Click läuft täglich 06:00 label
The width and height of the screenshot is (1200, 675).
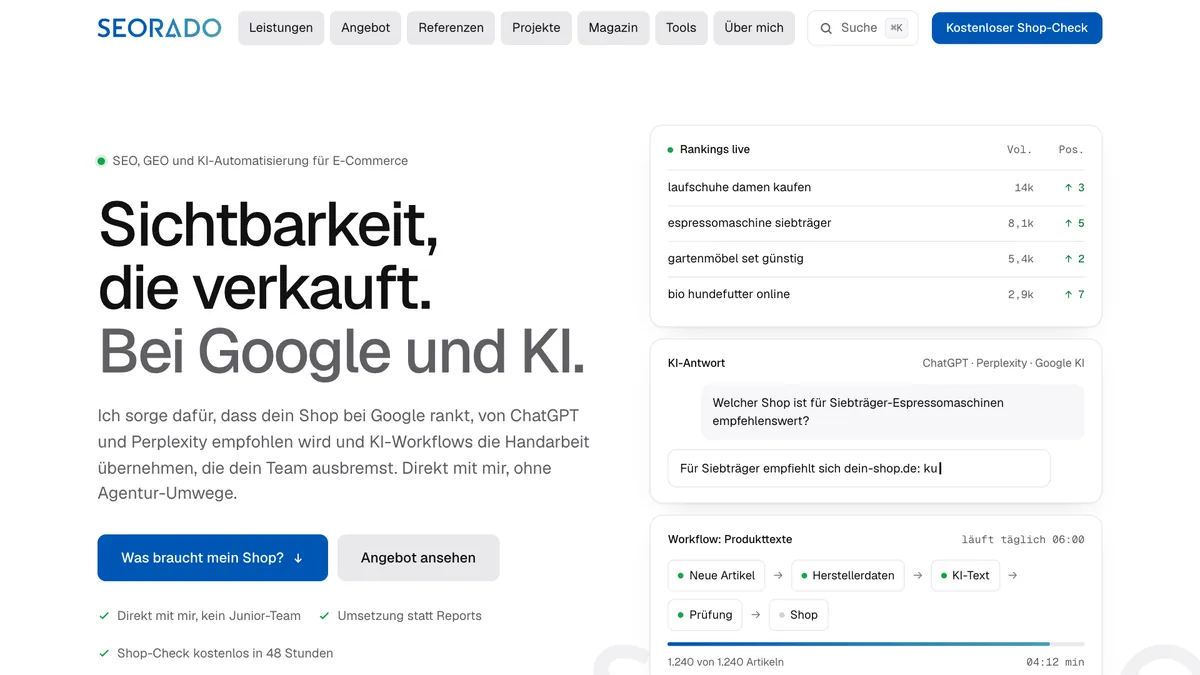click(x=1023, y=540)
